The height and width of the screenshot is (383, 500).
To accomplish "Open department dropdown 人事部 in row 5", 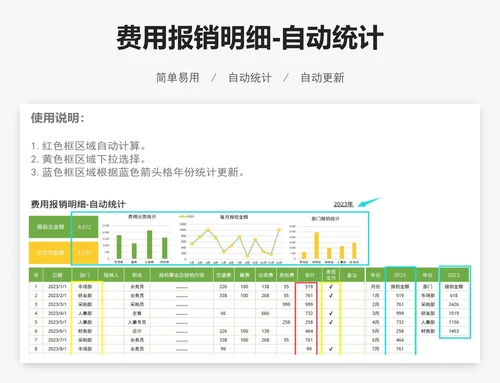I will pyautogui.click(x=85, y=322).
